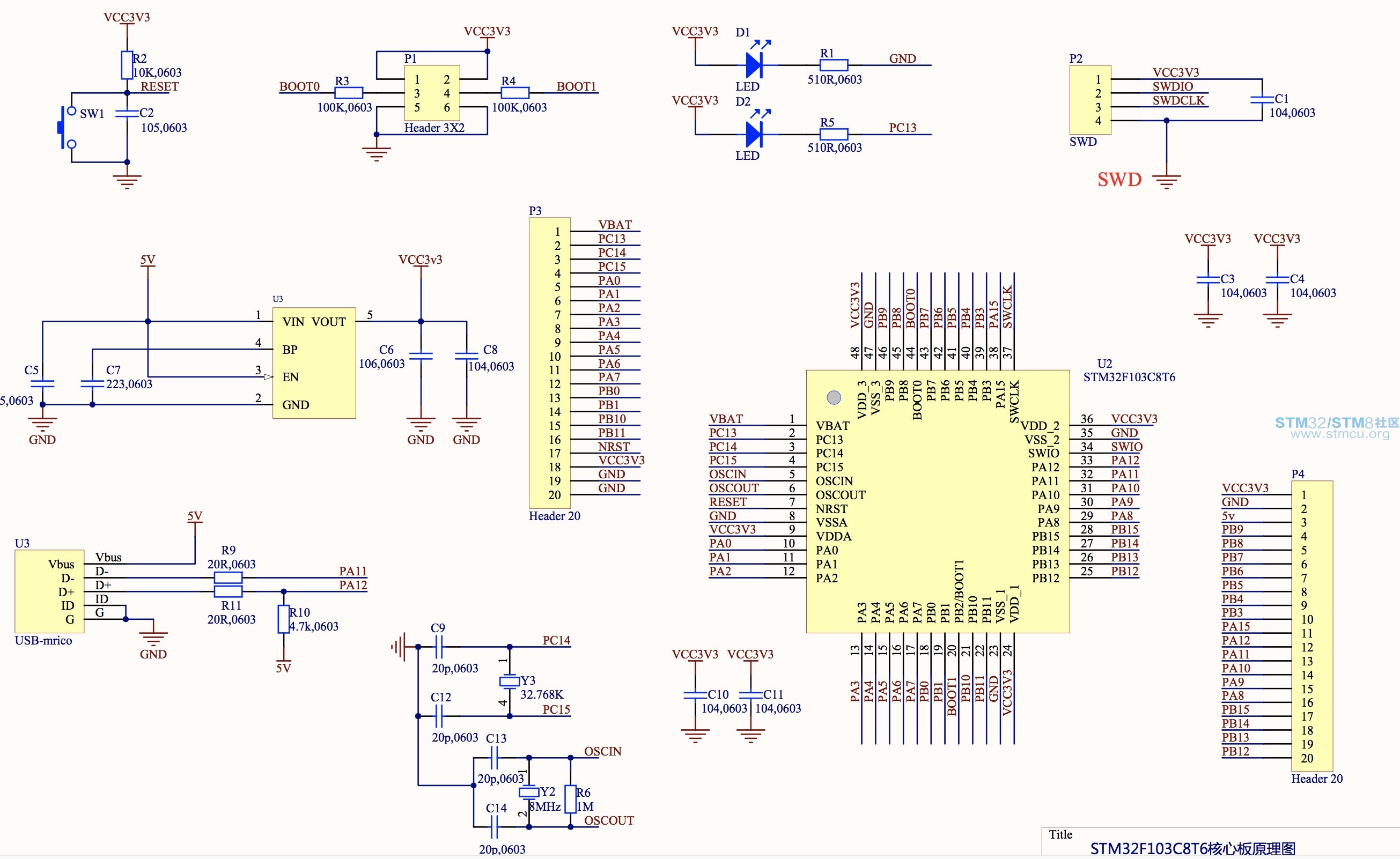Select crystal Y2 8MHz symbol

click(529, 792)
